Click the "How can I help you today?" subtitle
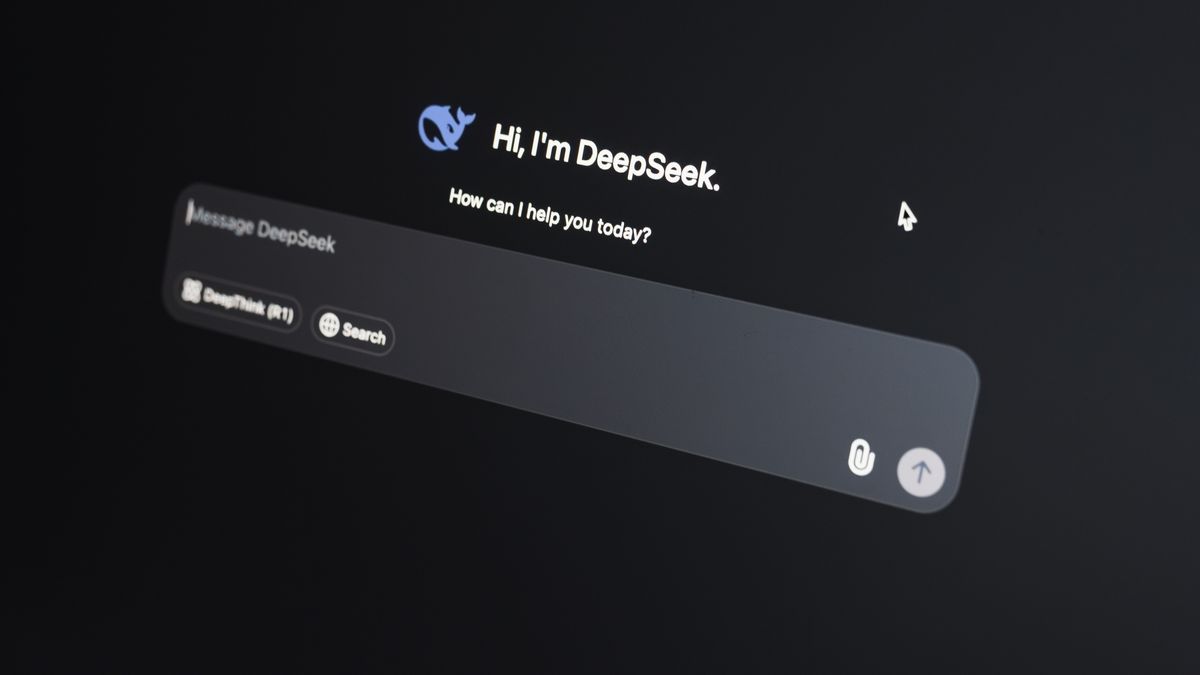The width and height of the screenshot is (1200, 675). click(x=550, y=216)
